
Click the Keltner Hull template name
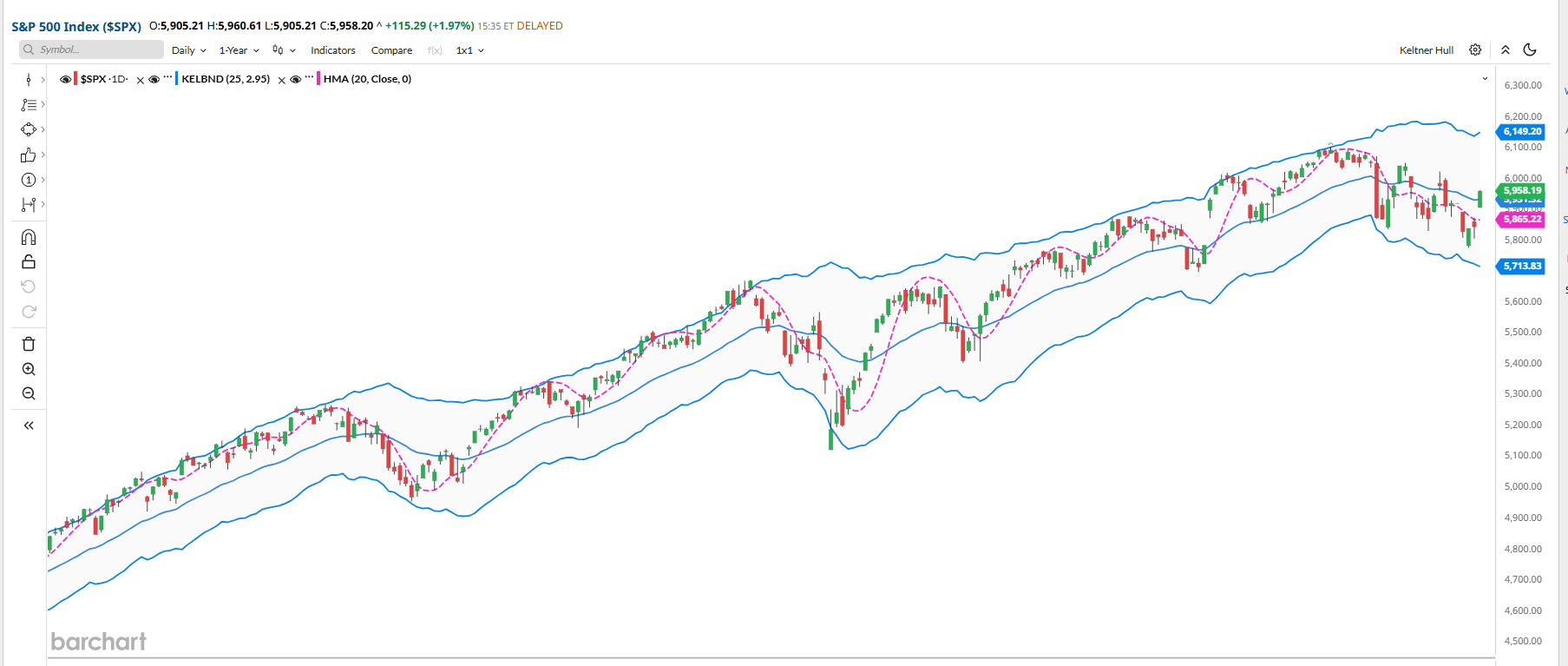(1426, 50)
